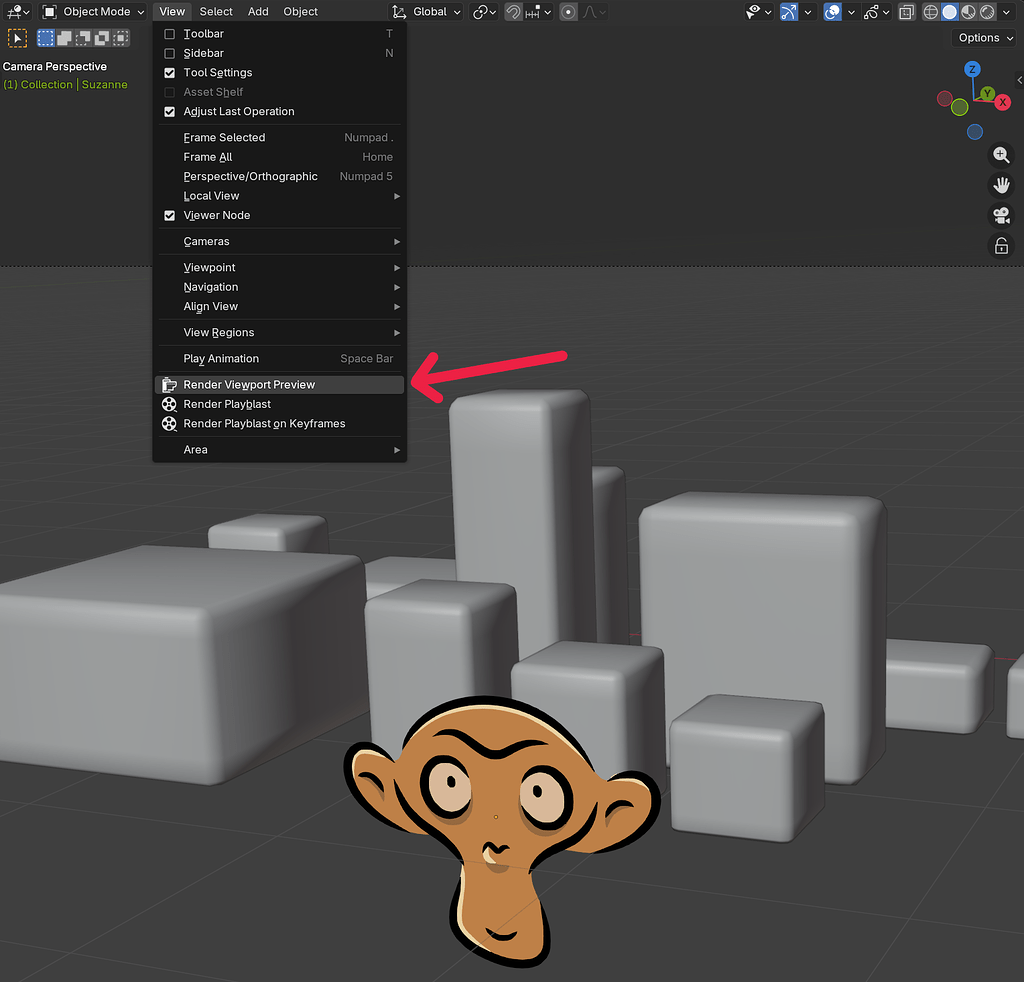Open the Object Mode dropdown
Viewport: 1024px width, 982px height.
point(93,12)
